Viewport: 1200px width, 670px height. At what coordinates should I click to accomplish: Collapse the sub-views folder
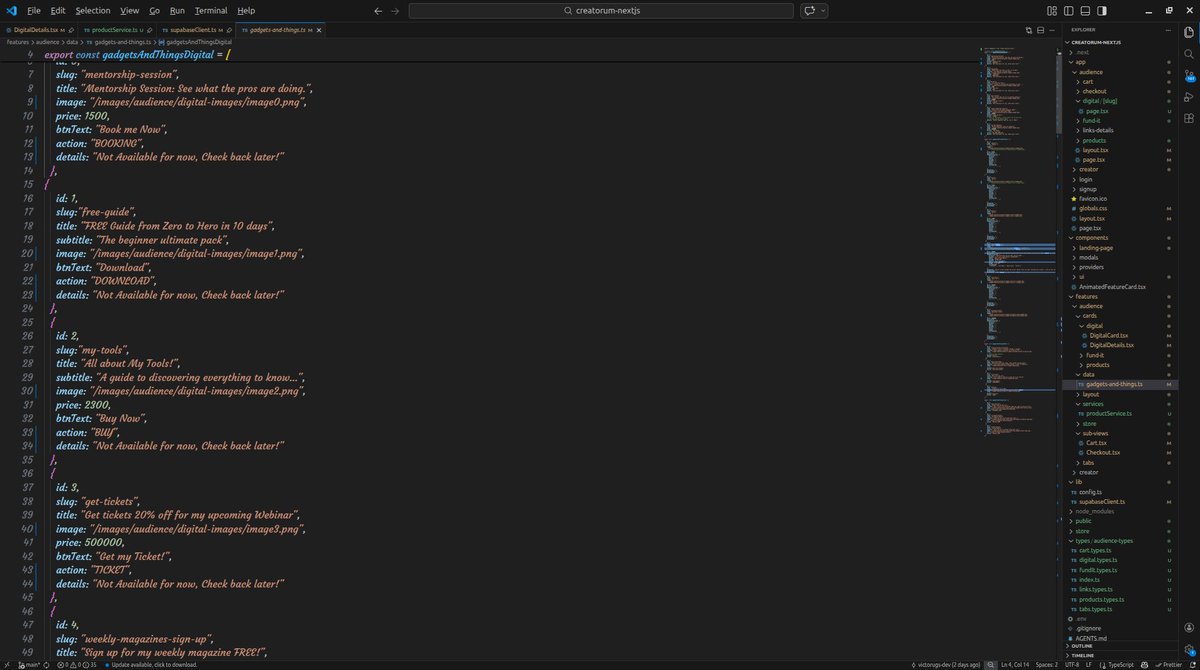click(1095, 433)
